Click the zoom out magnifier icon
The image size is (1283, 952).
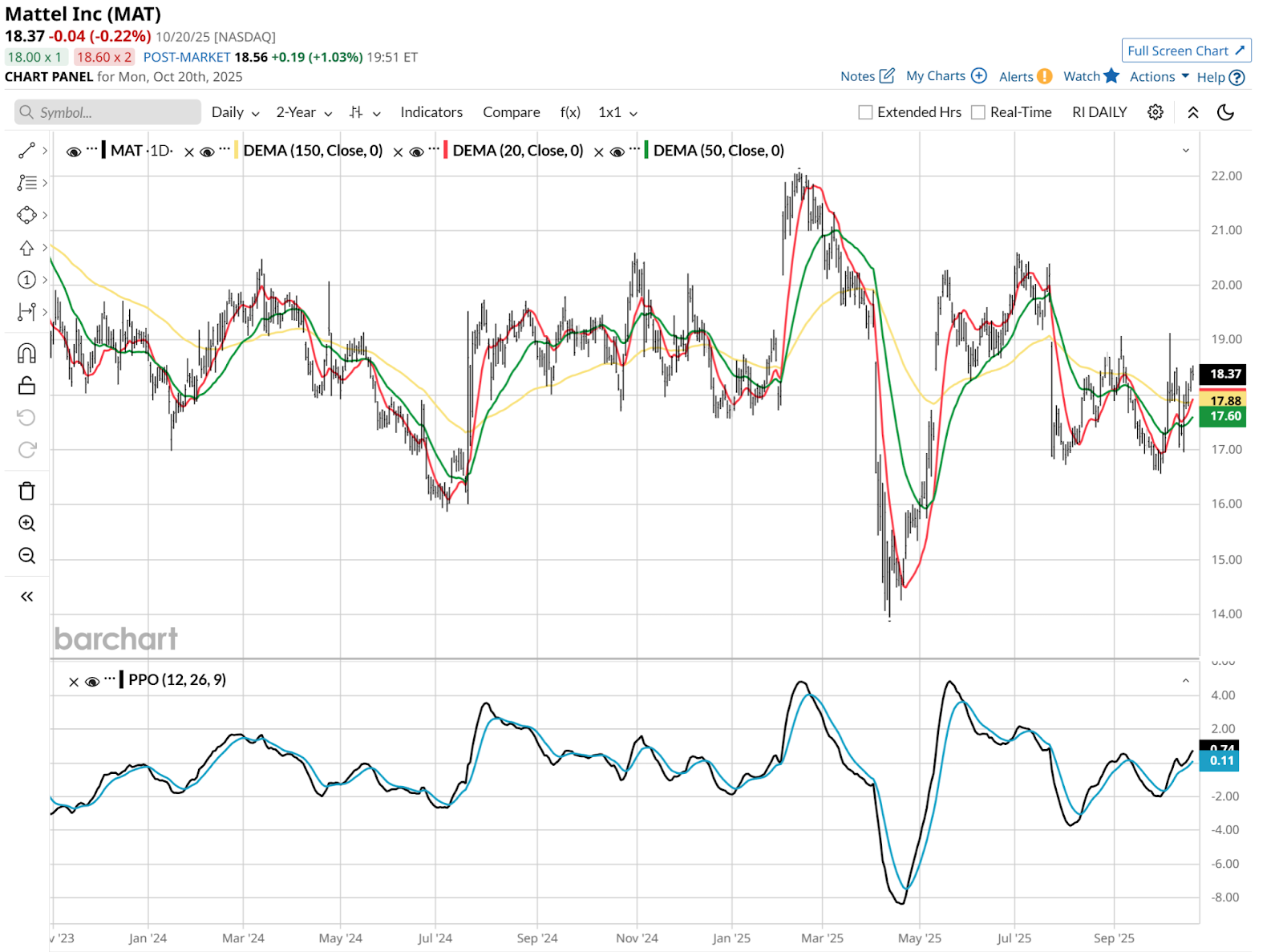(26, 556)
